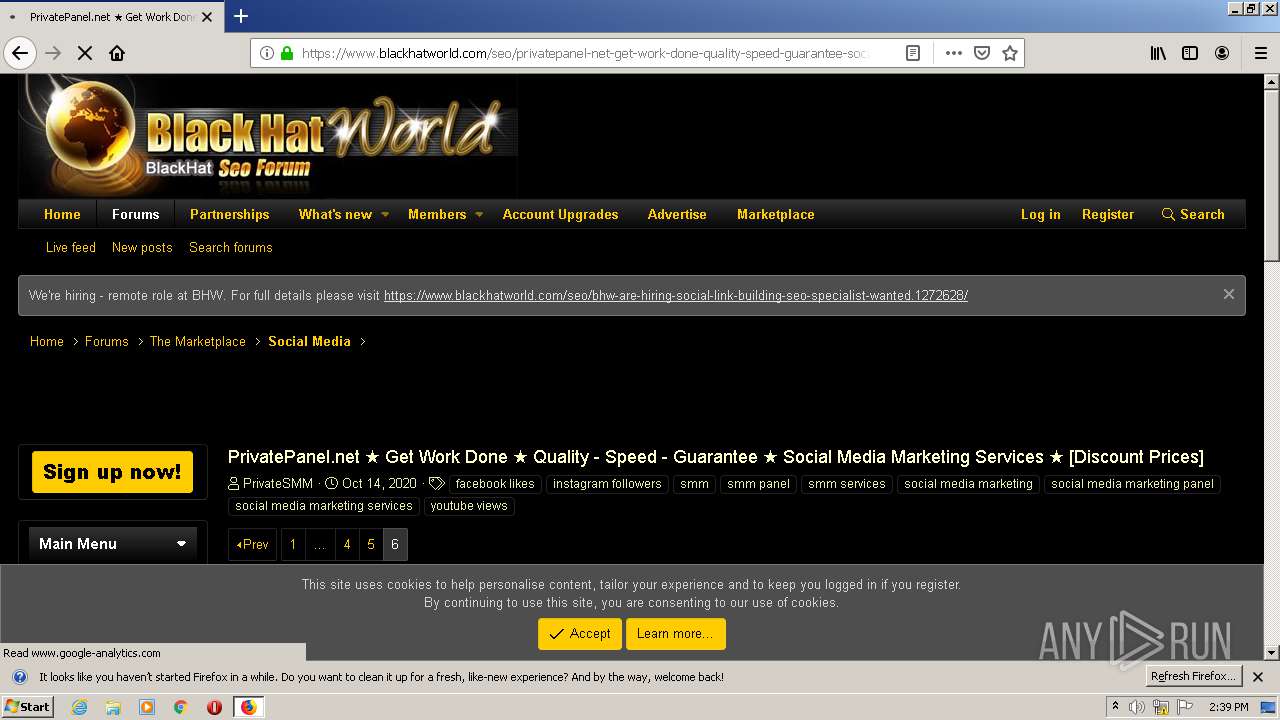The width and height of the screenshot is (1280, 720).
Task: Go to Social Media breadcrumb
Action: [309, 341]
